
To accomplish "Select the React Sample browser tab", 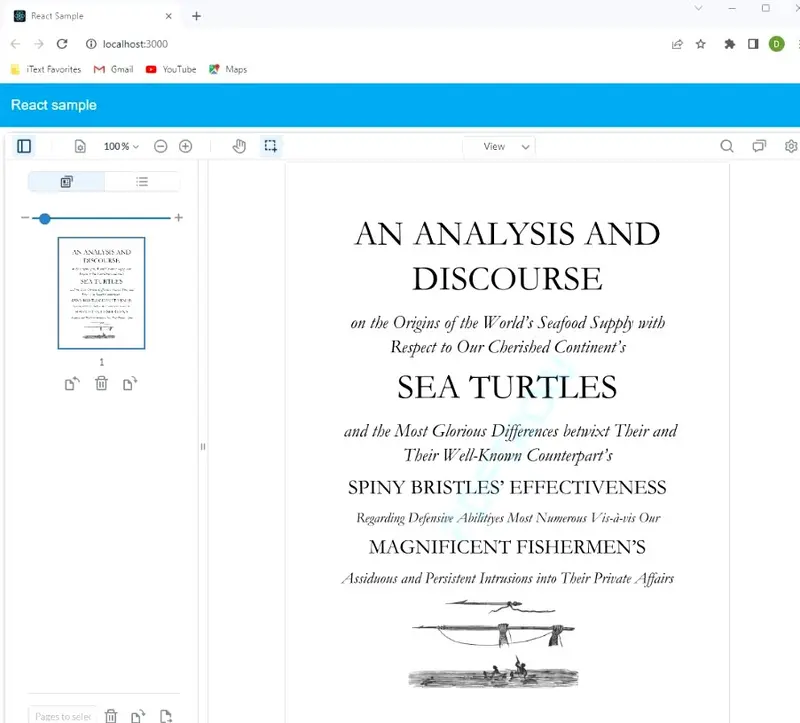I will tap(92, 16).
